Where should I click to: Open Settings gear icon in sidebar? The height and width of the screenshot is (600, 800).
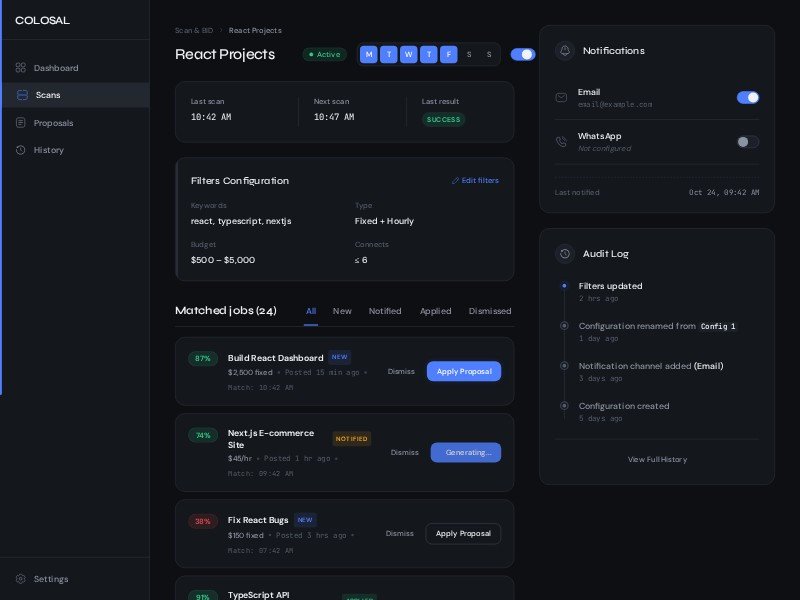pyautogui.click(x=20, y=579)
